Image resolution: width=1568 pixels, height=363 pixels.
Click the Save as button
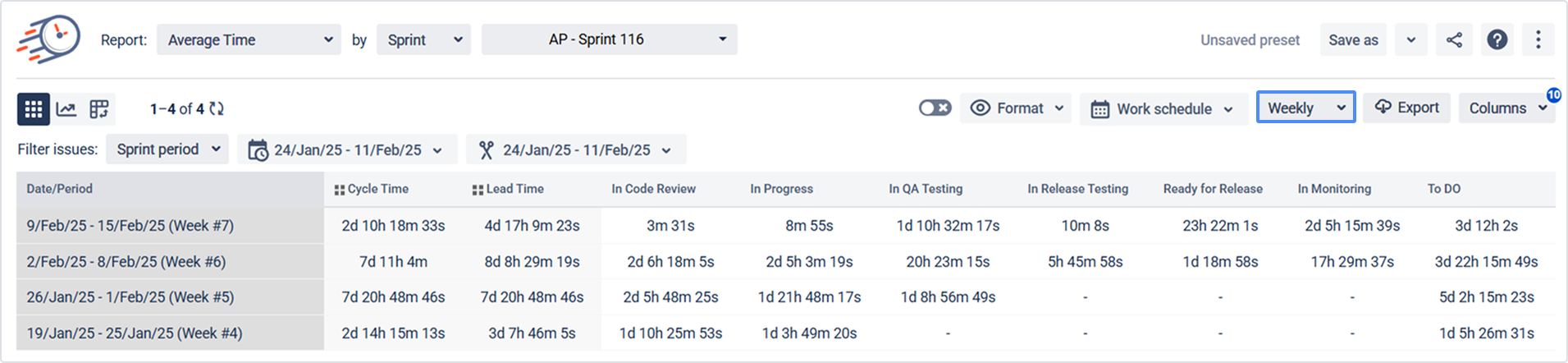click(x=1353, y=39)
